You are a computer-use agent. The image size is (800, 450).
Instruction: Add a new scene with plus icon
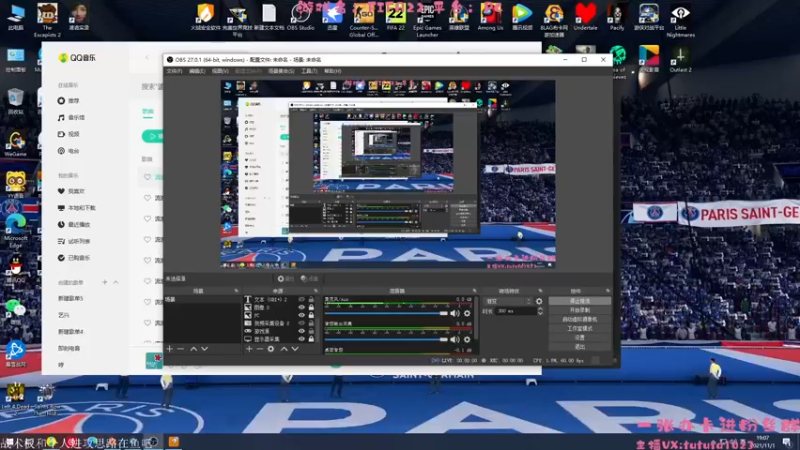170,349
